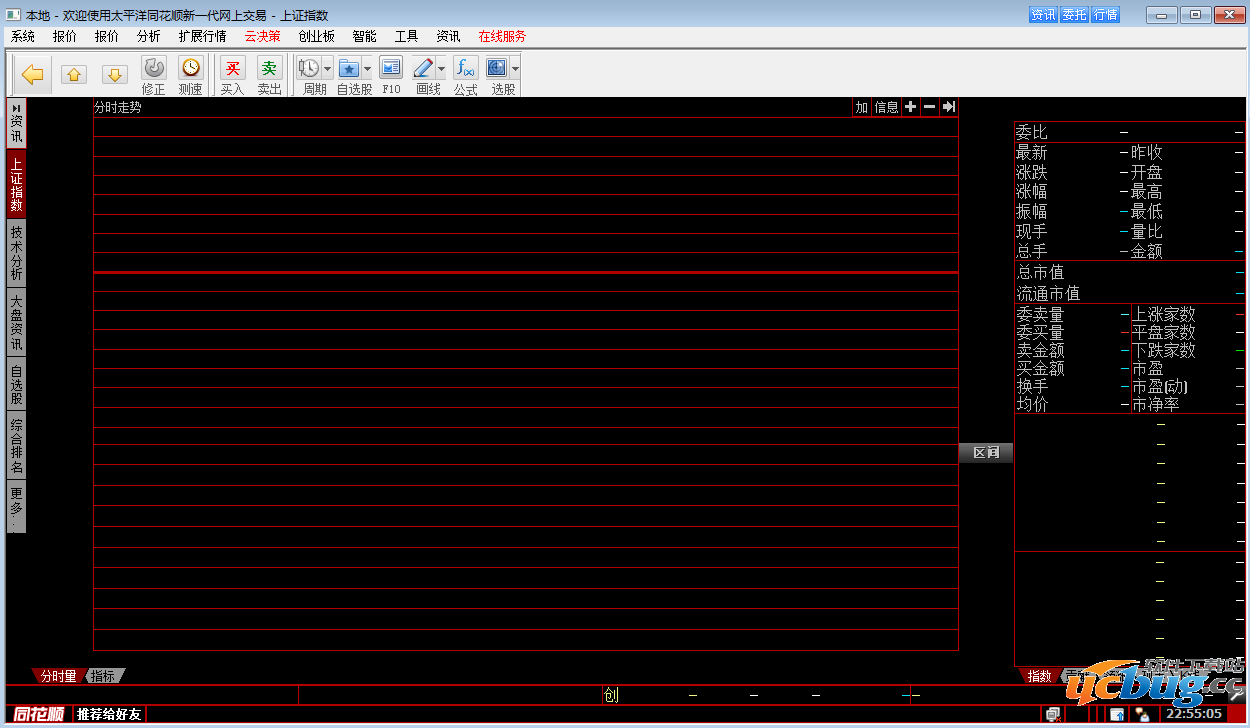
Task: Click the 信息 button on chart header
Action: click(887, 107)
